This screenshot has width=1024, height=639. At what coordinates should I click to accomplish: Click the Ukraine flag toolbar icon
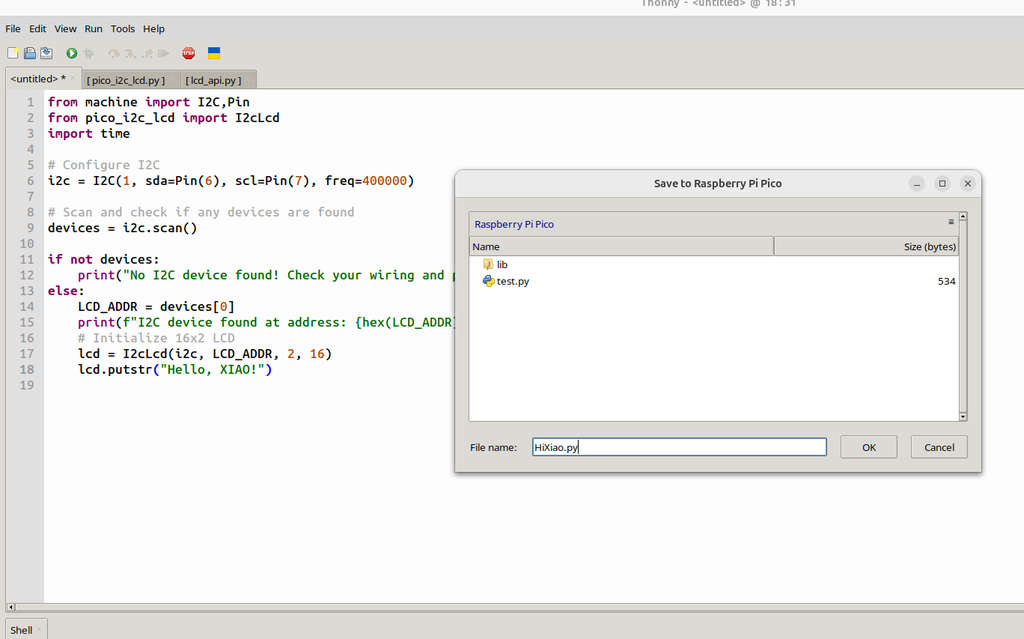tap(214, 53)
